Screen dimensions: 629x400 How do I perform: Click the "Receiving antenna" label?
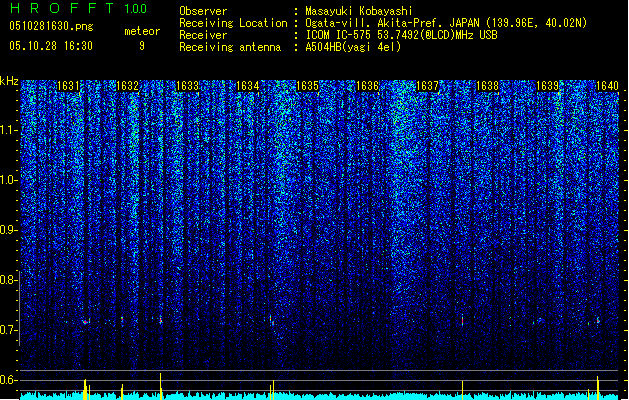230,47
